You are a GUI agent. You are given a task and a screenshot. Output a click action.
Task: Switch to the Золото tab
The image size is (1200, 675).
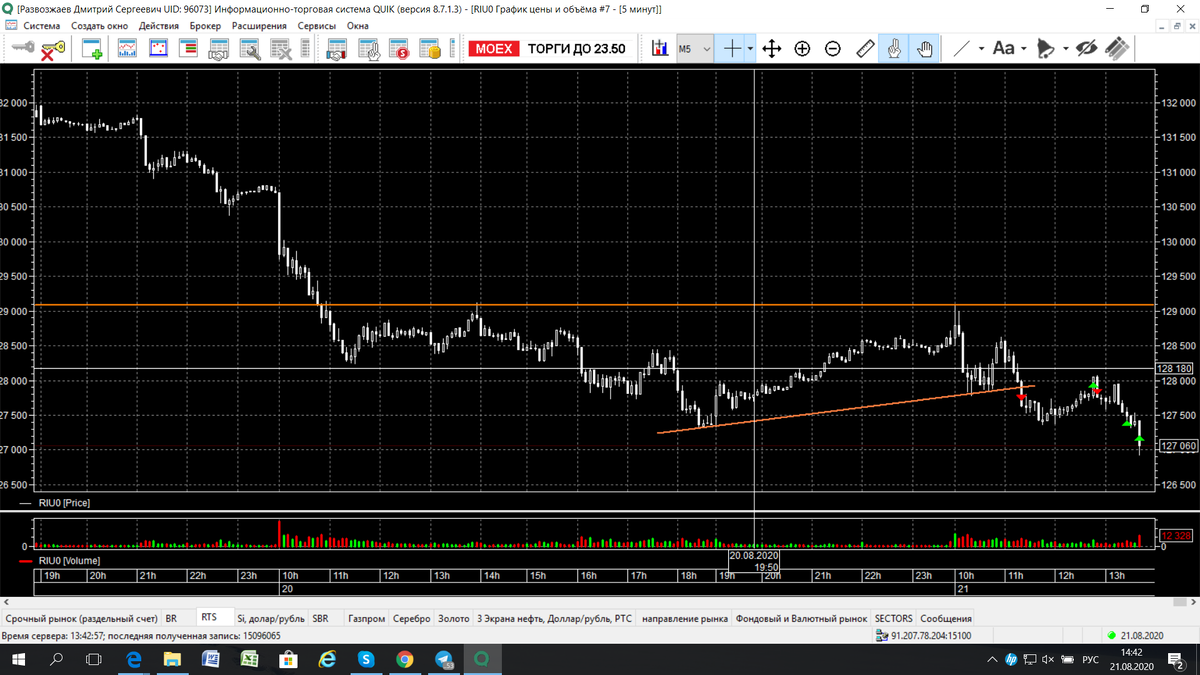(454, 619)
